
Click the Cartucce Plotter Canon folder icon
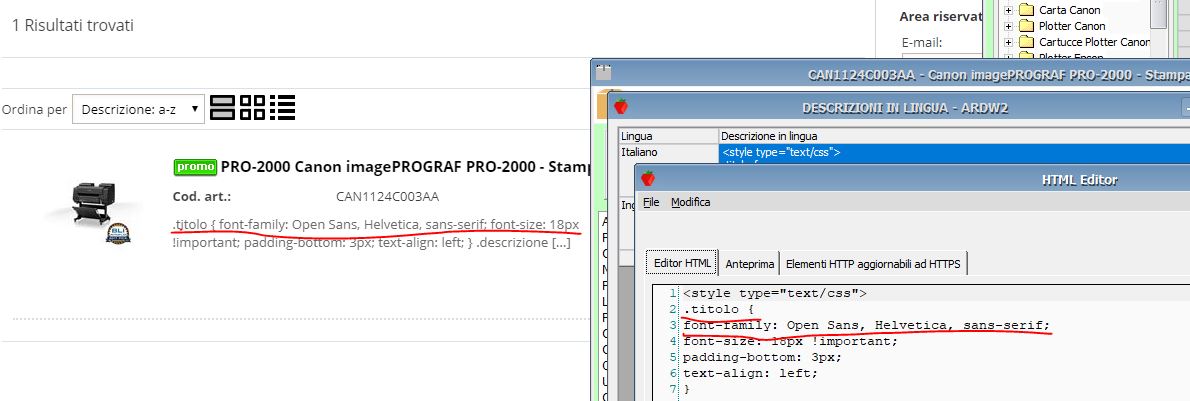(x=1026, y=42)
